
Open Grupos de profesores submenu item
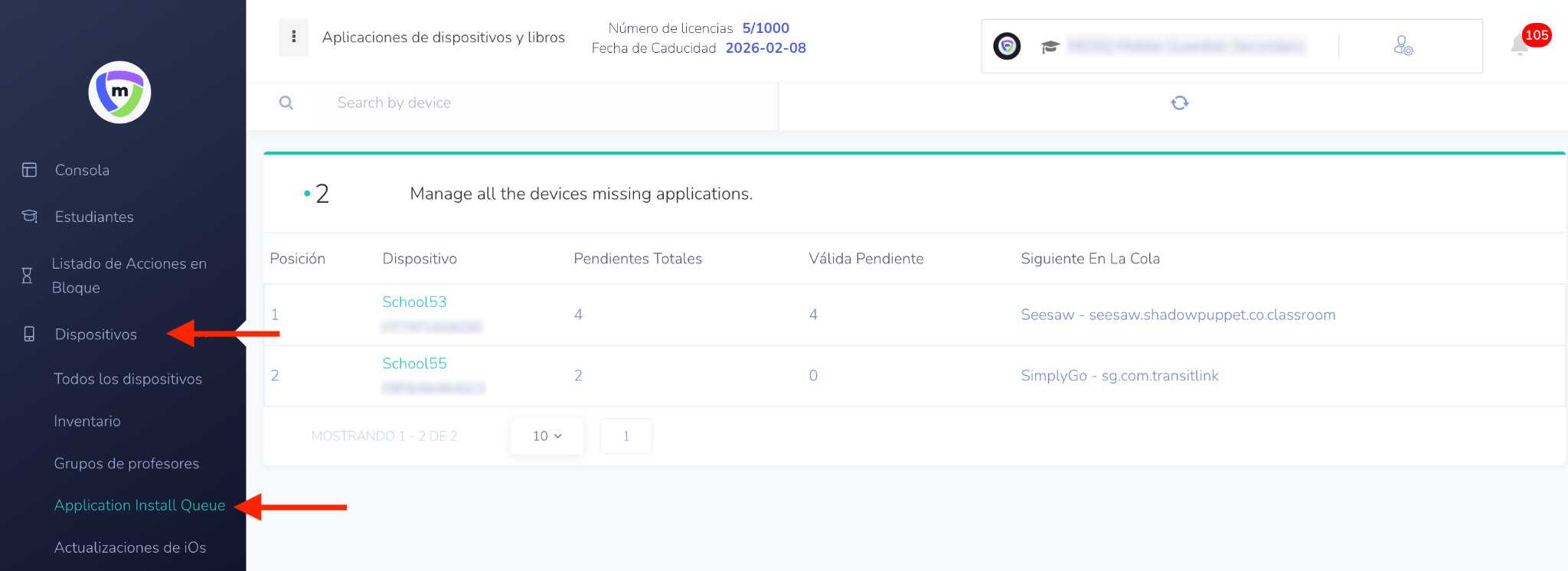click(126, 463)
